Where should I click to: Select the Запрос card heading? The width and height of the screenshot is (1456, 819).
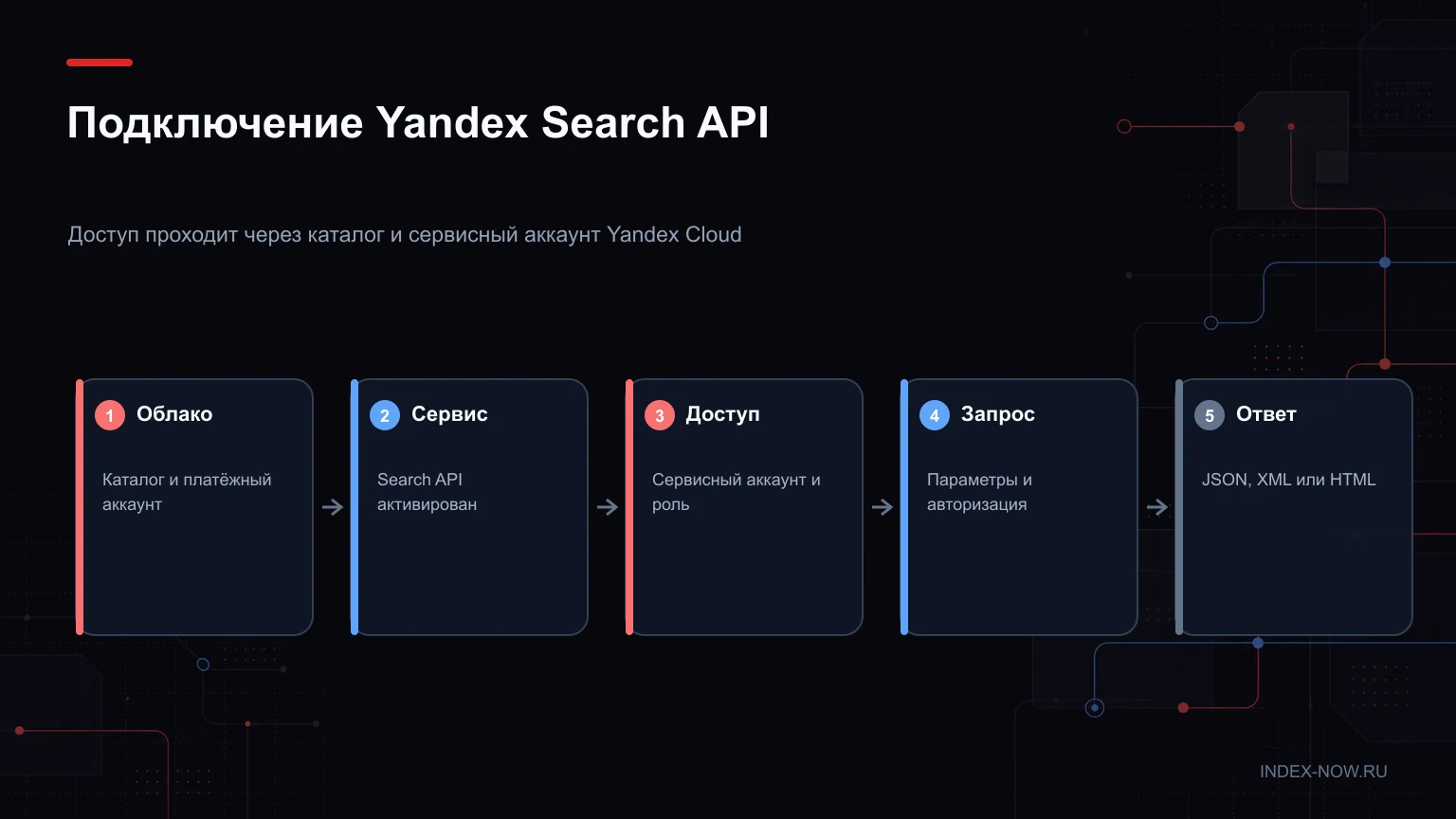click(x=998, y=414)
